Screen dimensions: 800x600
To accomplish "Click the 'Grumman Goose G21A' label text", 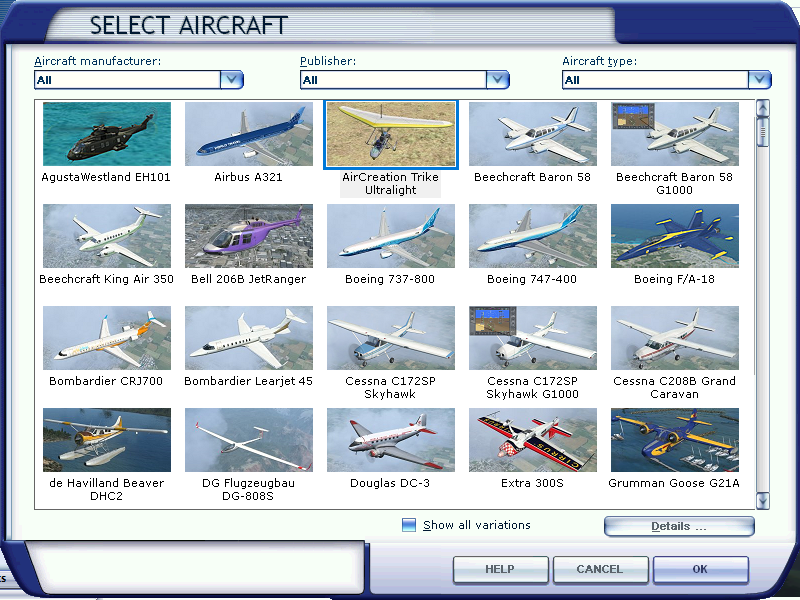I will (x=674, y=483).
